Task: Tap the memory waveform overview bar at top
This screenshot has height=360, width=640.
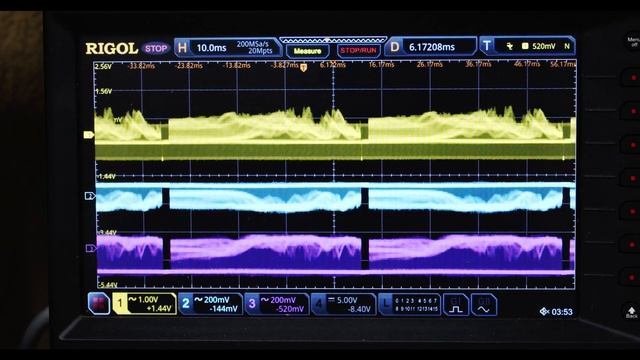Action: point(333,40)
